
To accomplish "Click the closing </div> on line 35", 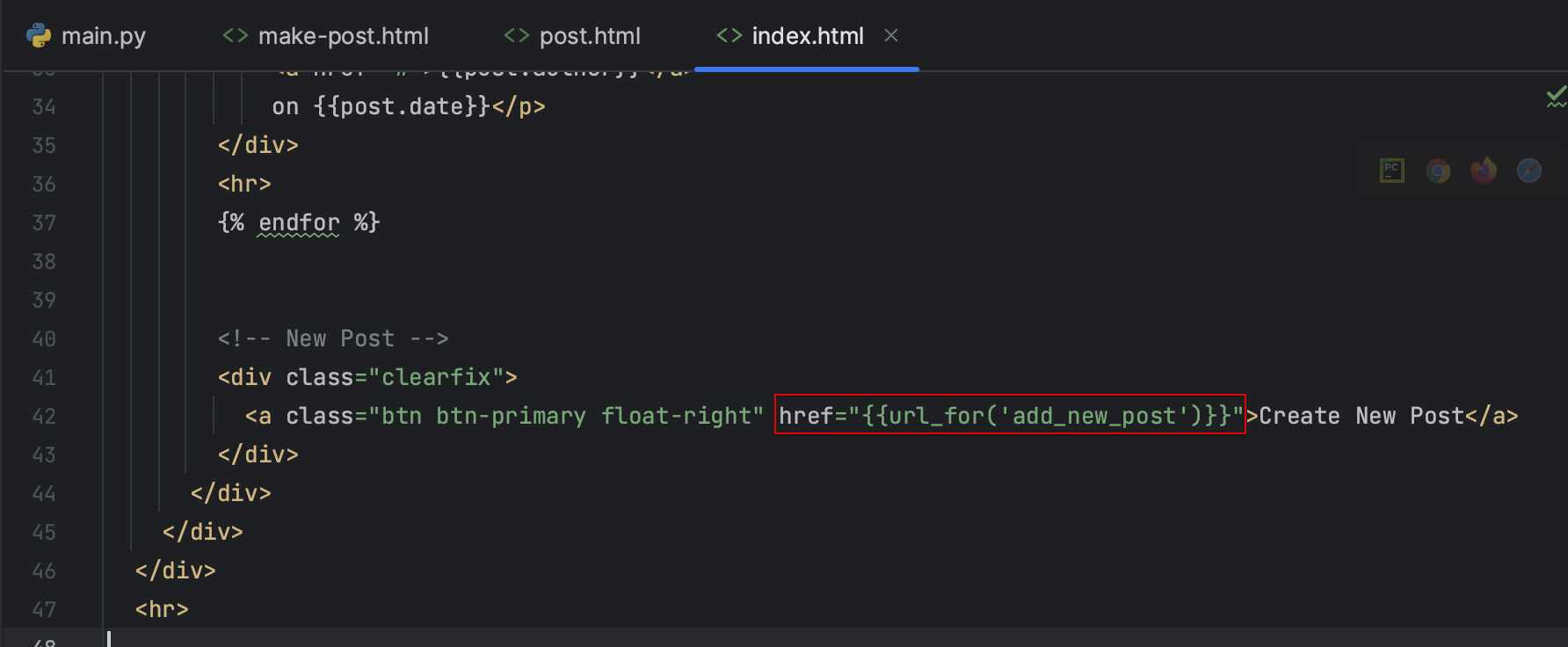I will coord(258,146).
